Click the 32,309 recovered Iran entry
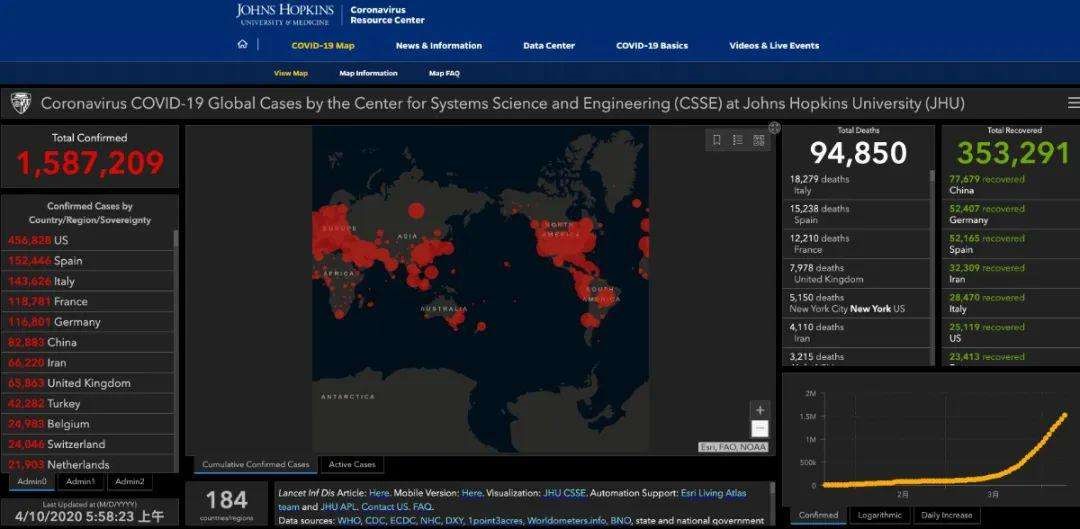The width and height of the screenshot is (1080, 529). pos(1010,273)
